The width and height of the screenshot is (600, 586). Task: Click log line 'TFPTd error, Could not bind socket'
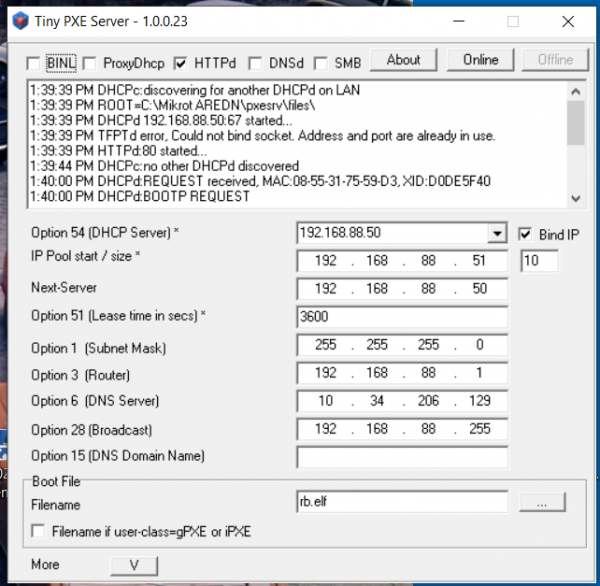262,135
